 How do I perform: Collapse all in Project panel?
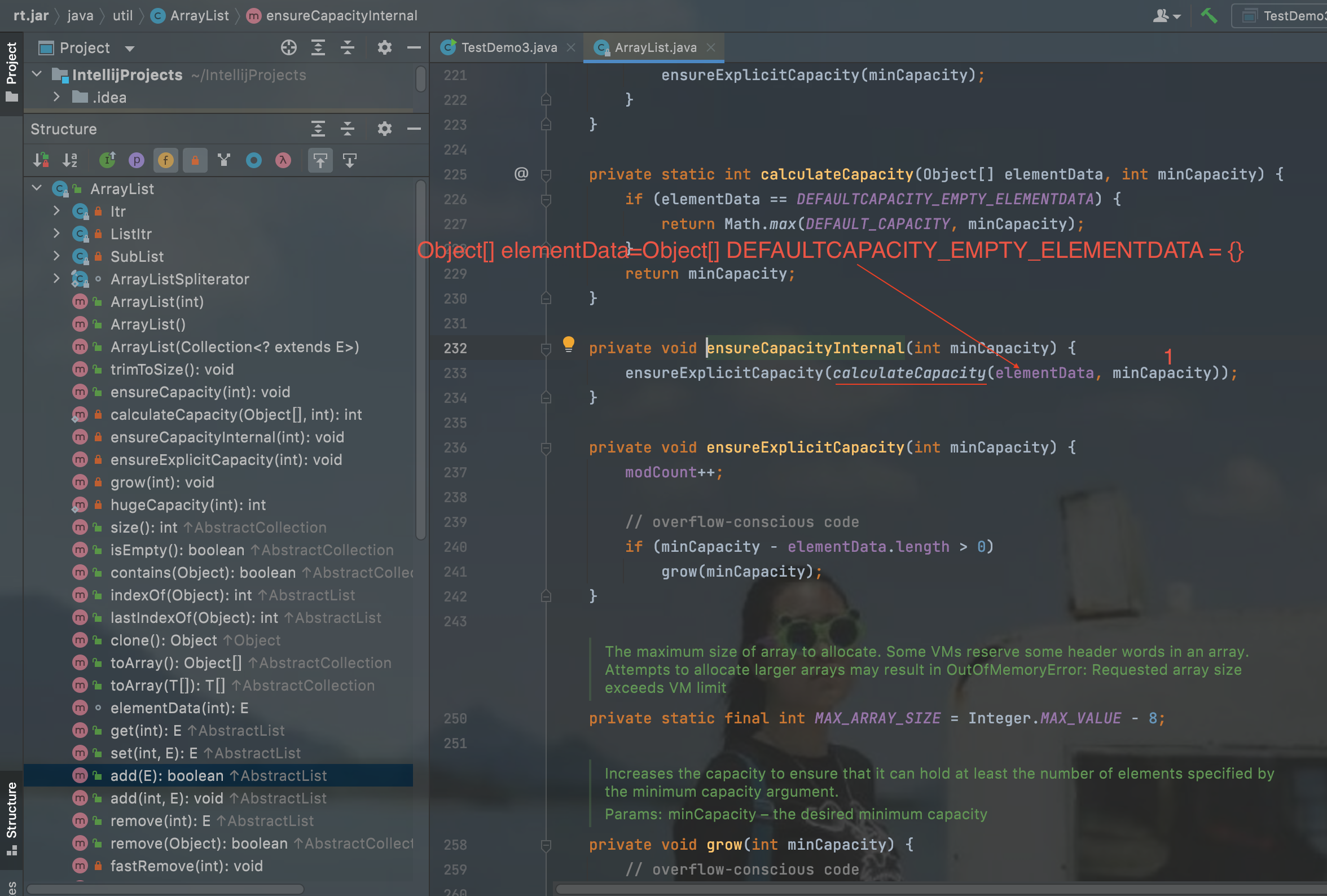(347, 47)
